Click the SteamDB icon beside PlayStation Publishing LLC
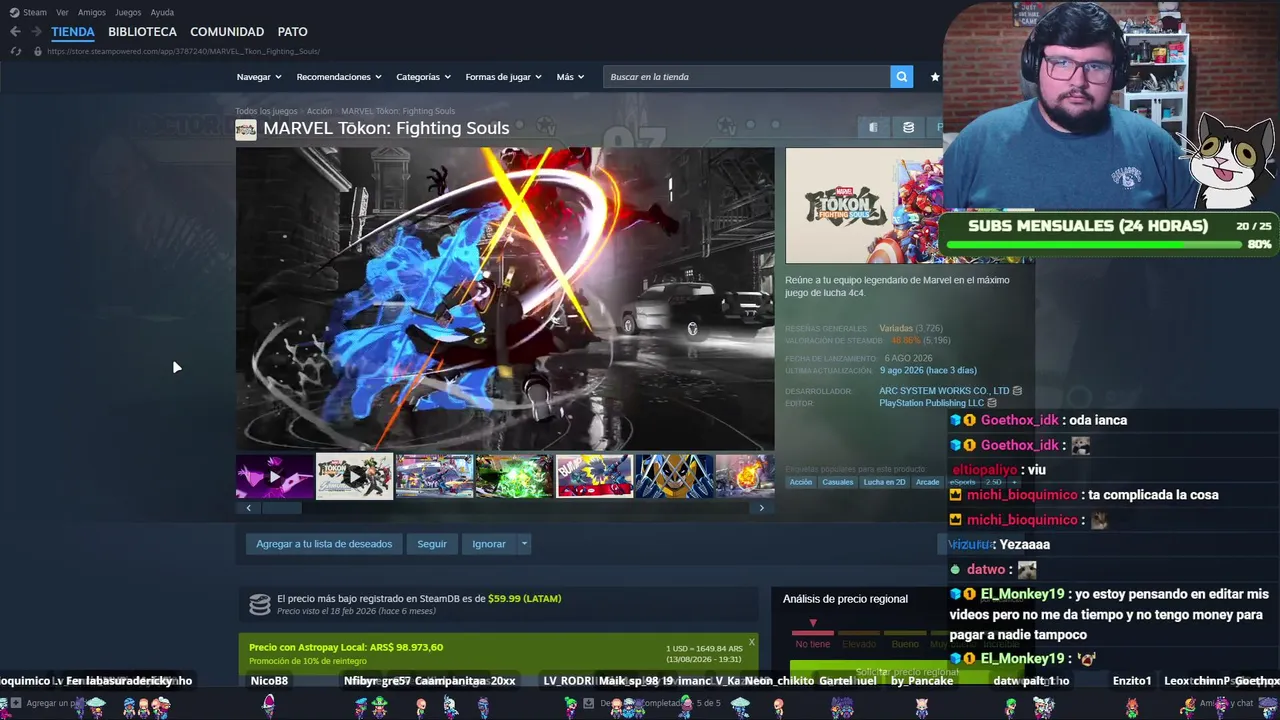Screen dimensions: 1280x720 [x=992, y=403]
